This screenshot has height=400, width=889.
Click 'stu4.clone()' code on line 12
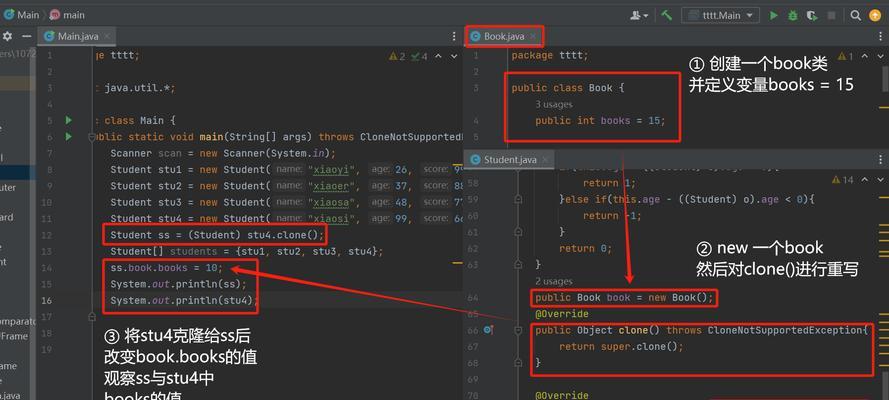(283, 235)
